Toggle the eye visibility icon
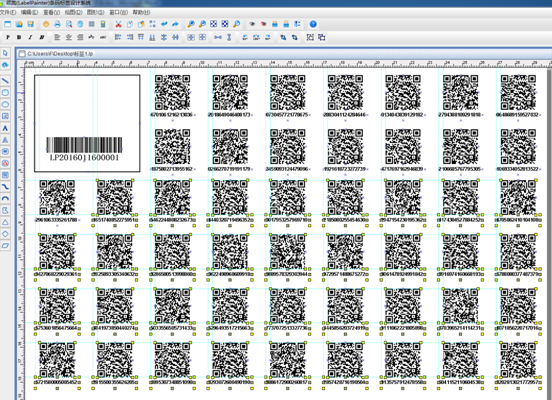This screenshot has height=400, width=552. pyautogui.click(x=252, y=24)
